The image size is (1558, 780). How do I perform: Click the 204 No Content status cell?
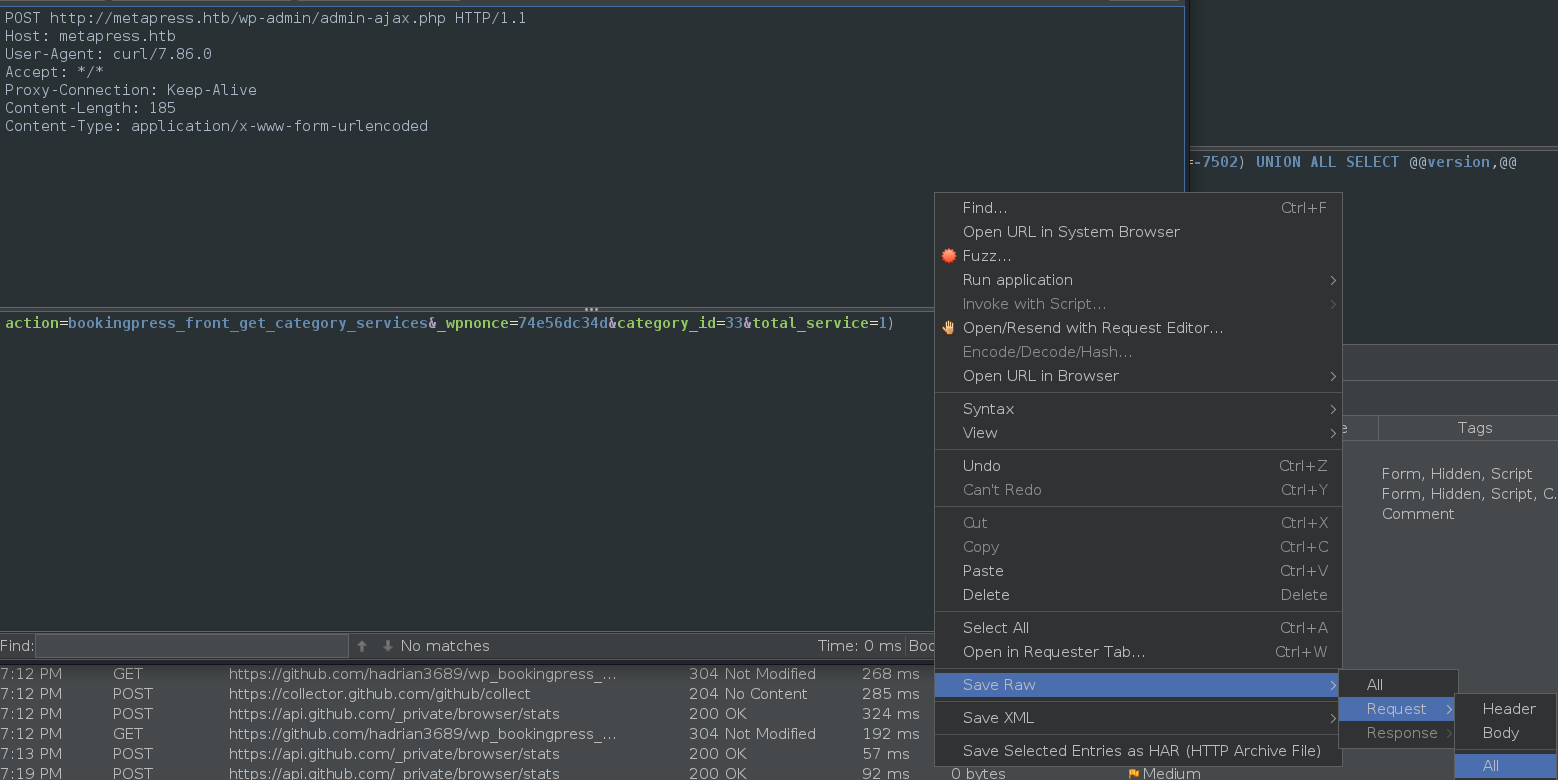click(x=748, y=694)
